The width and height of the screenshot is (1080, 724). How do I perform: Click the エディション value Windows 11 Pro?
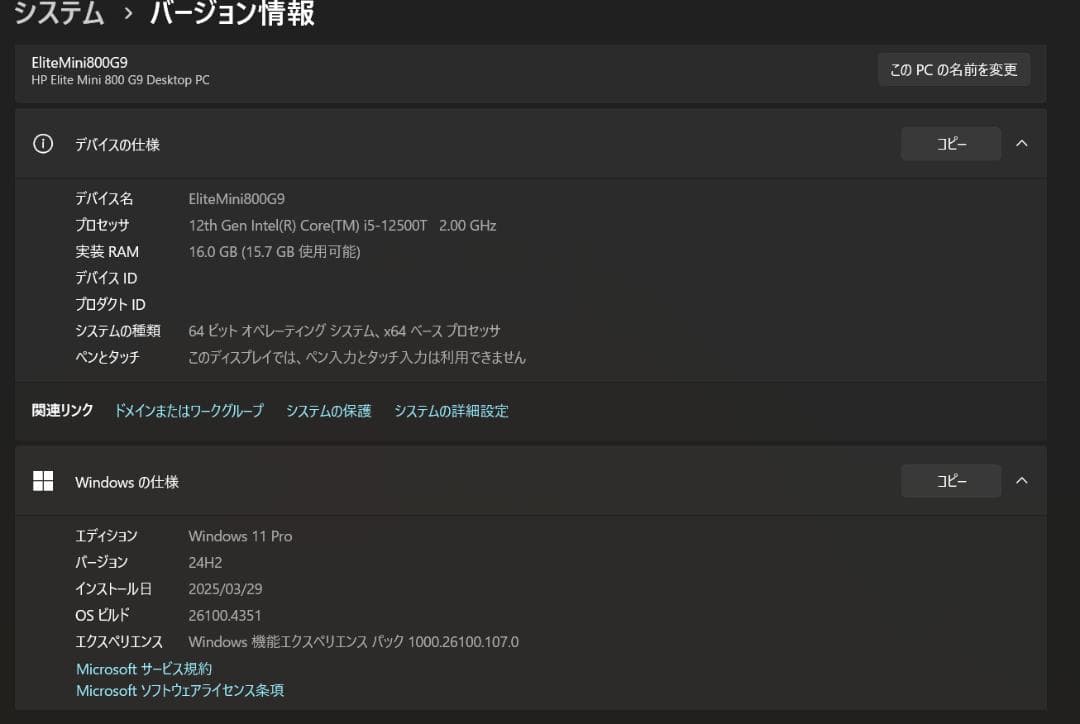pyautogui.click(x=240, y=536)
